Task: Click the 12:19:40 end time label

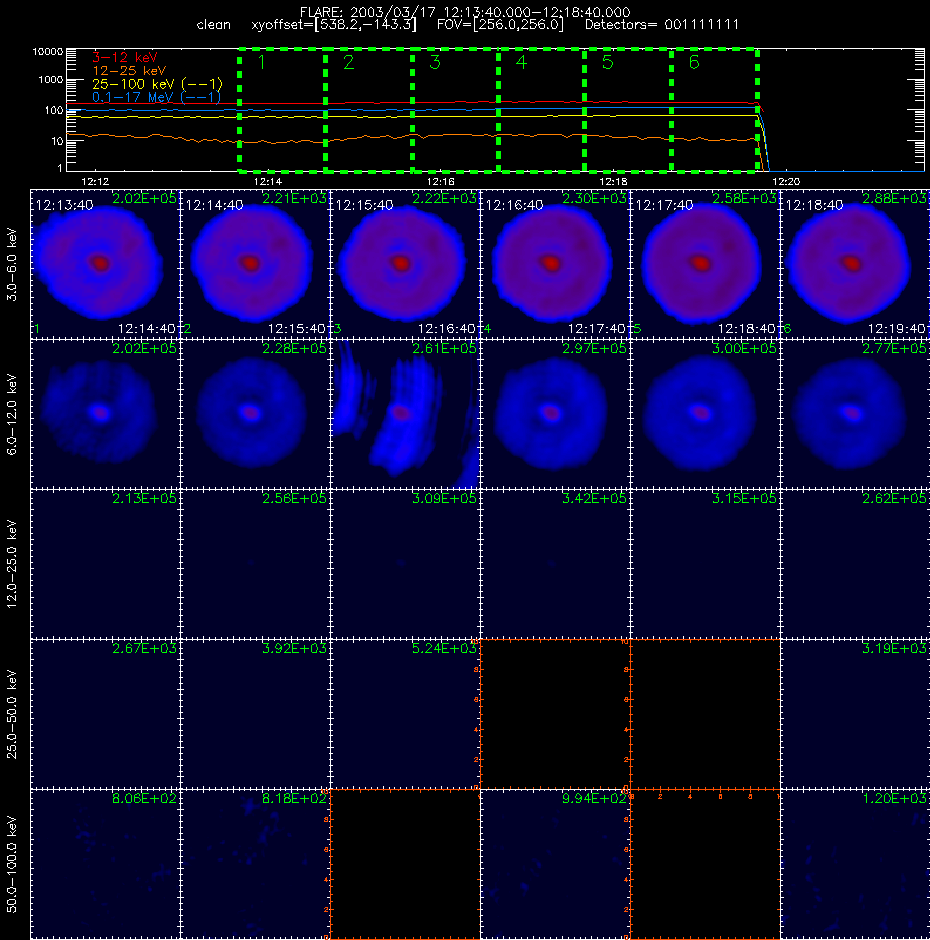Action: (896, 329)
